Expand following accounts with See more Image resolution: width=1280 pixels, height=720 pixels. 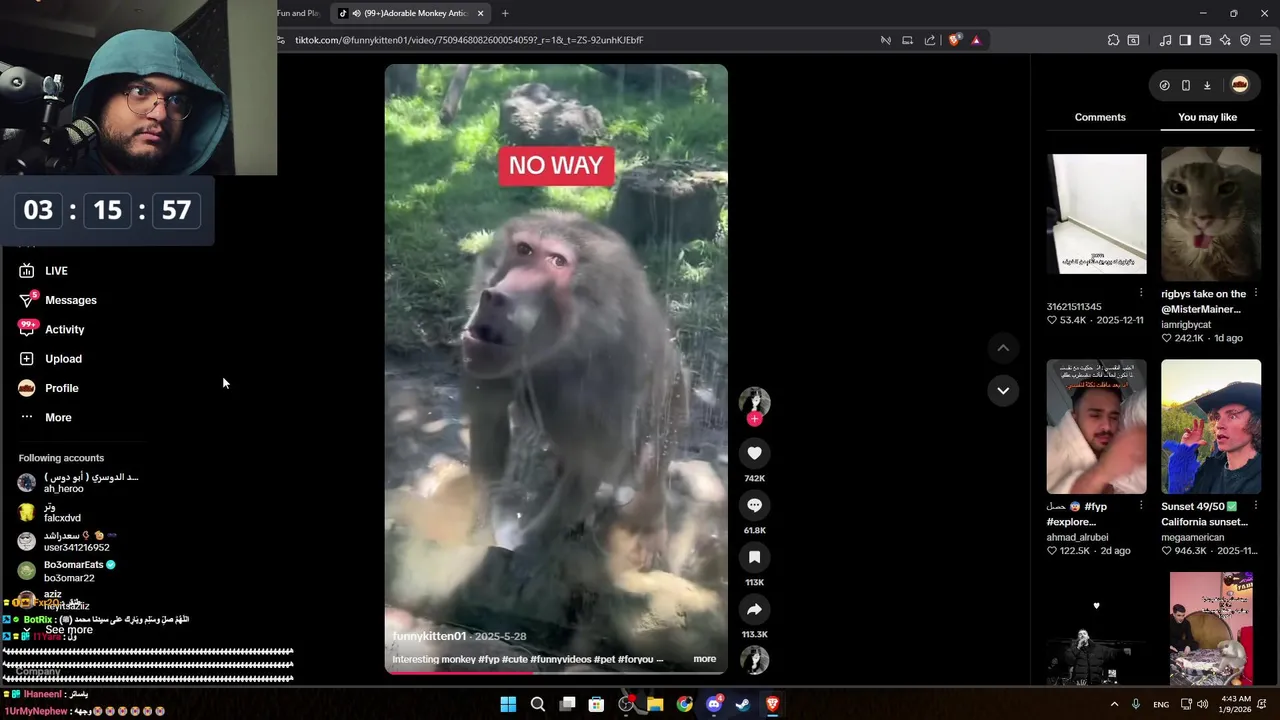[69, 630]
